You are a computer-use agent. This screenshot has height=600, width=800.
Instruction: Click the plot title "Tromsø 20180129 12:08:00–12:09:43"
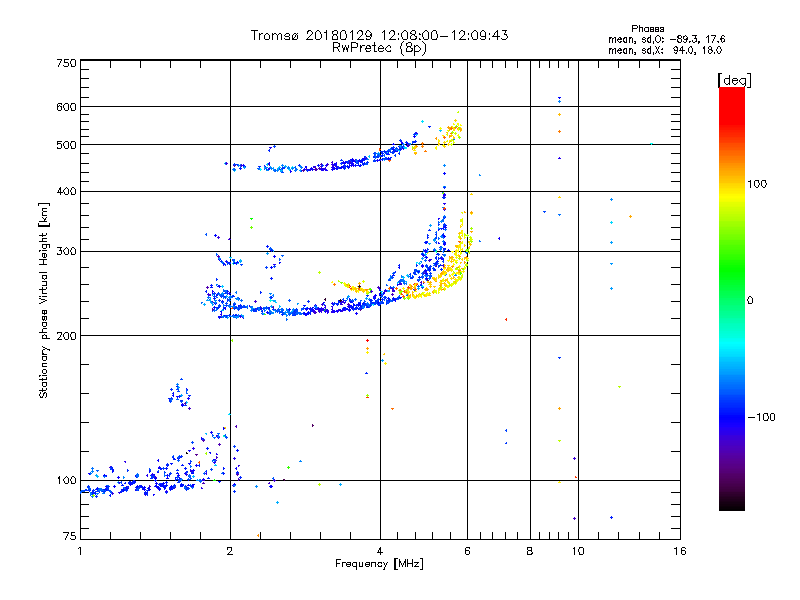pos(380,35)
